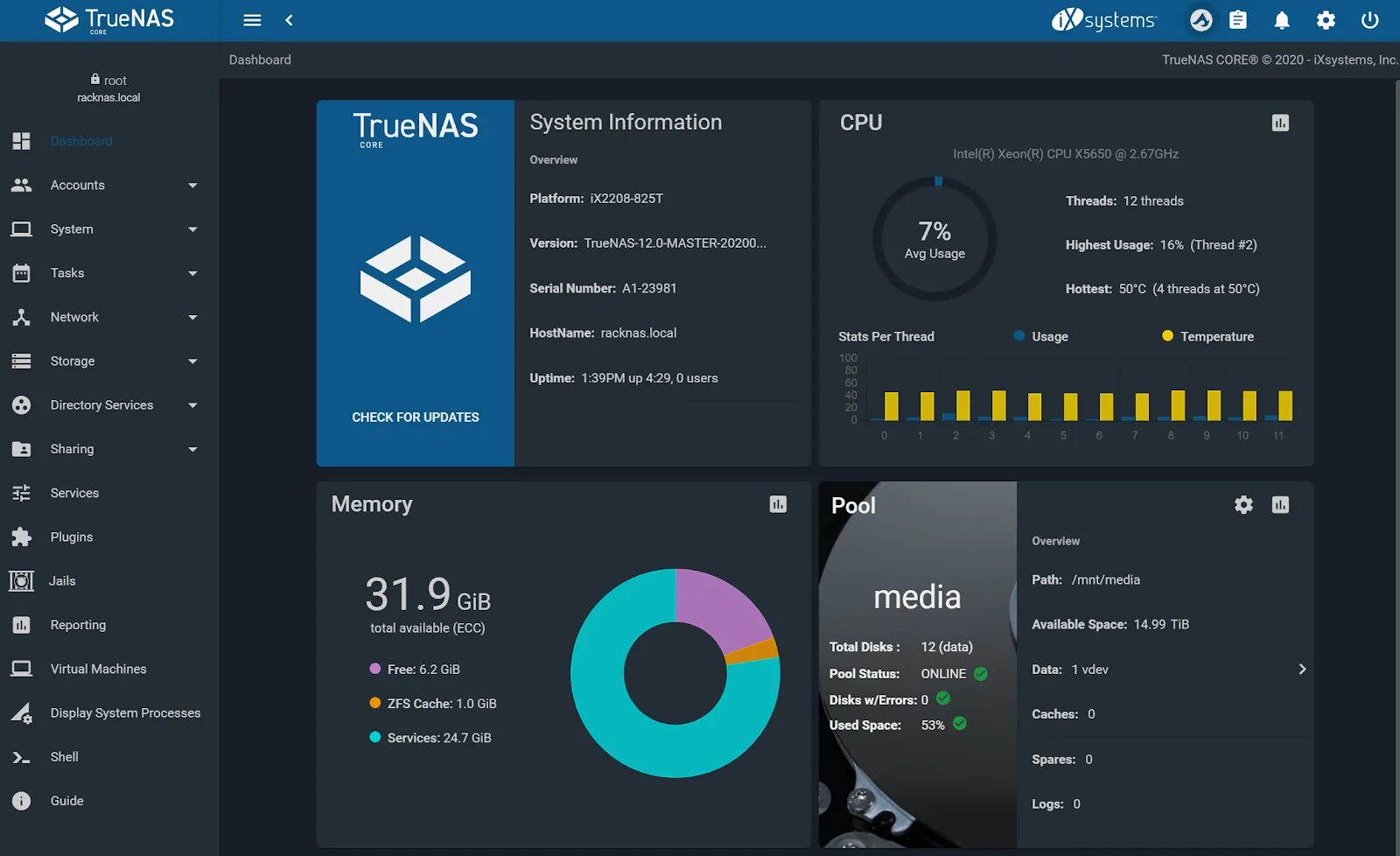The width and height of the screenshot is (1400, 856).
Task: Click the Dashboard breadcrumb
Action: pyautogui.click(x=260, y=60)
